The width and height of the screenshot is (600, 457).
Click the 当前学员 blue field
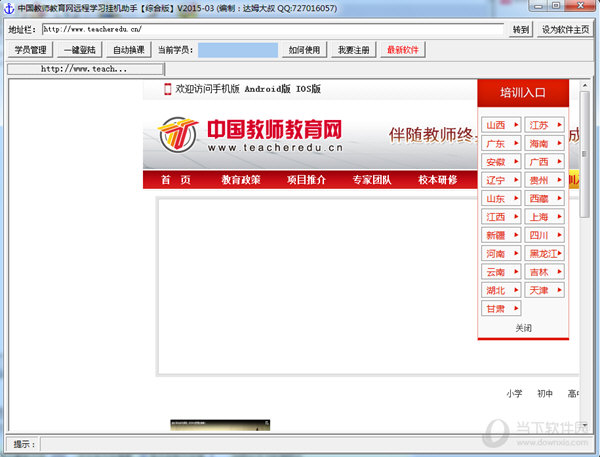pos(238,50)
